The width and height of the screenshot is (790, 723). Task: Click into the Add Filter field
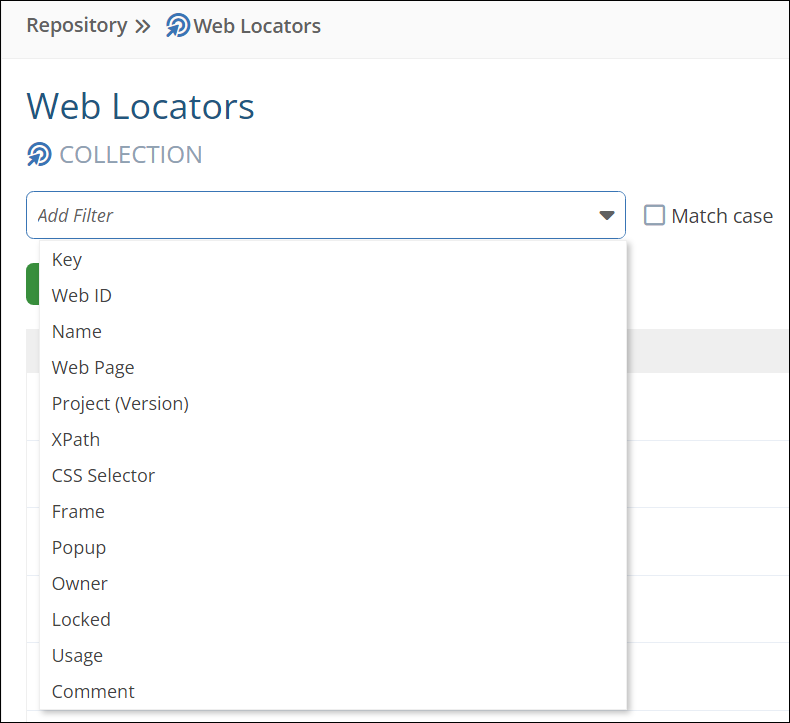tap(310, 215)
